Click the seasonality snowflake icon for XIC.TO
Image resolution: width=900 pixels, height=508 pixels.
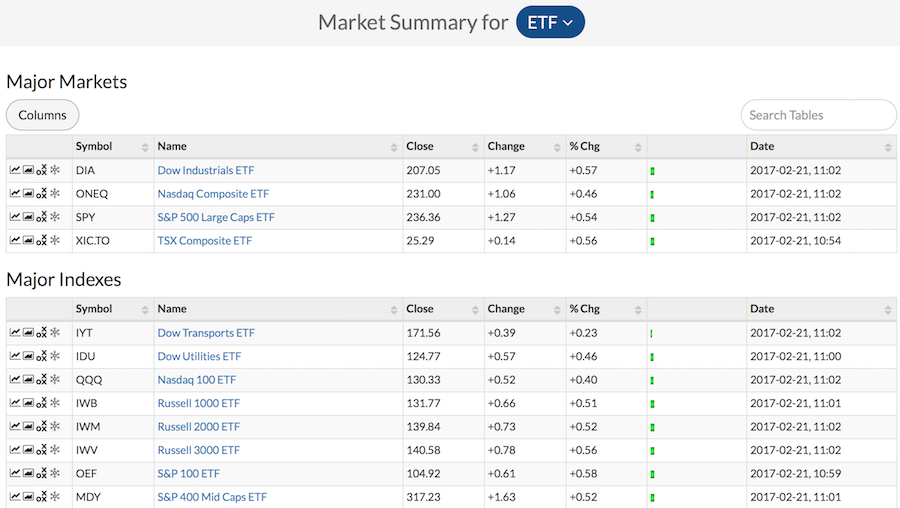(55, 241)
